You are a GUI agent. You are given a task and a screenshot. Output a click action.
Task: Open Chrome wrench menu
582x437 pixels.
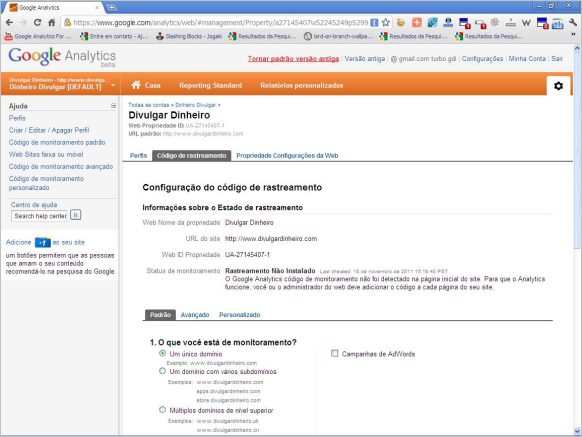573,23
